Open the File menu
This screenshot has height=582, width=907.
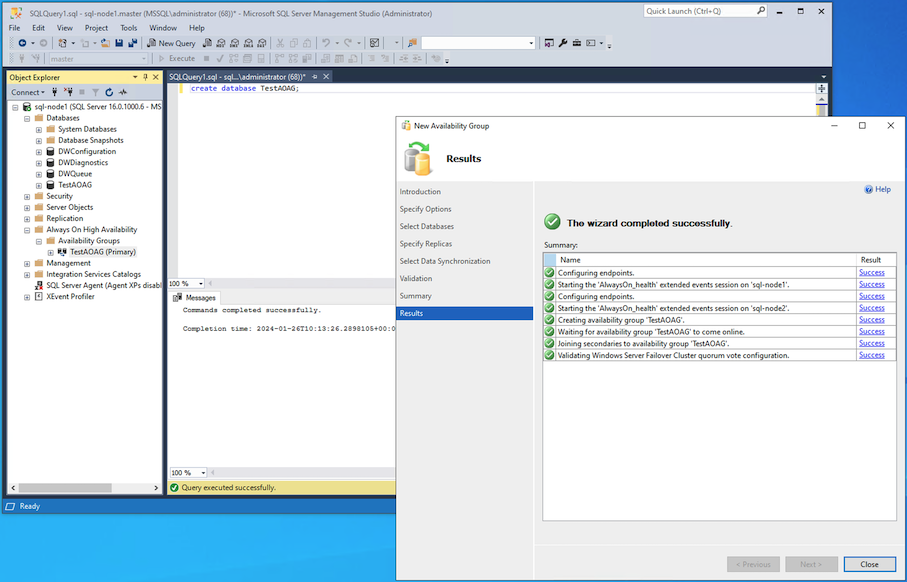14,28
